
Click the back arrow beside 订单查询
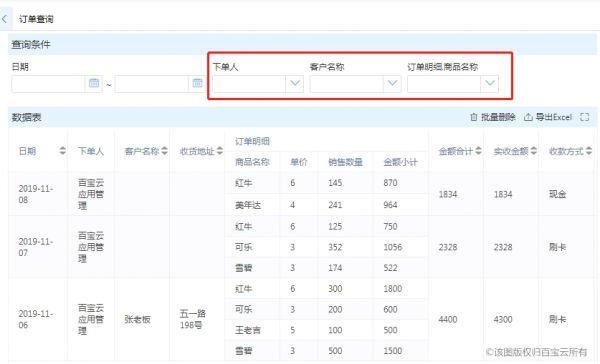pos(5,19)
